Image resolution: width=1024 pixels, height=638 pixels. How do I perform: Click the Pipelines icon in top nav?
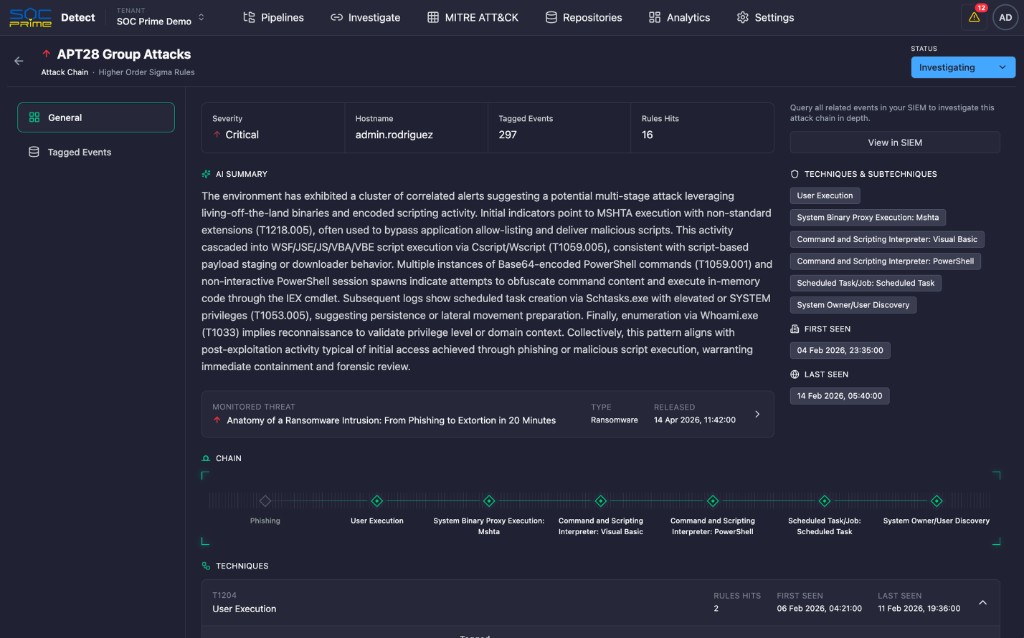(x=249, y=18)
